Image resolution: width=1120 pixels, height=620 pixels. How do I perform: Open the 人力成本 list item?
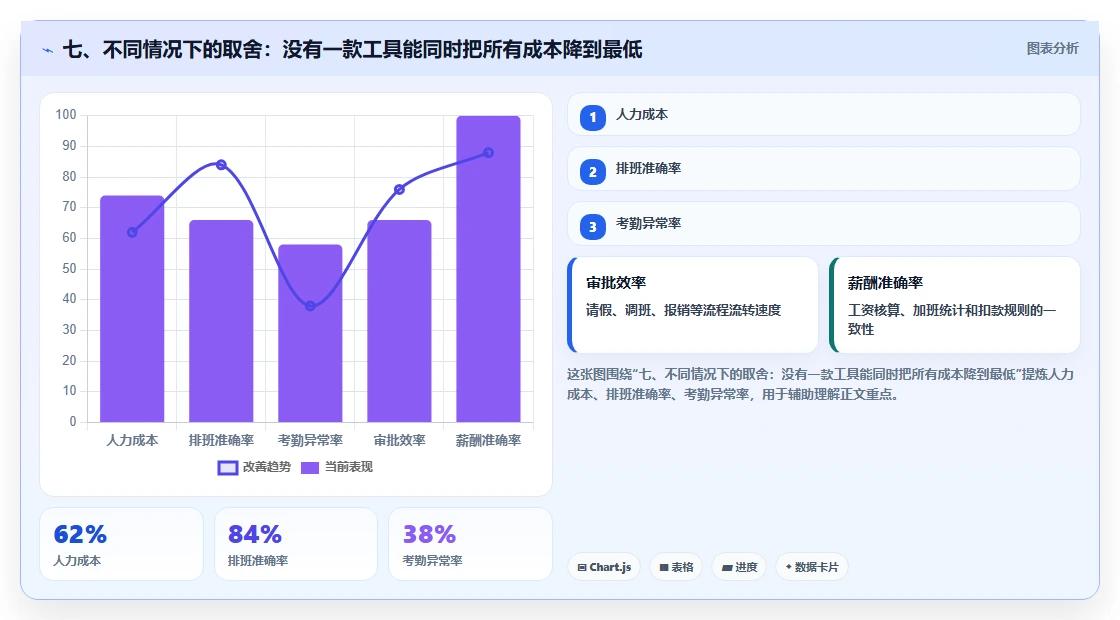(824, 114)
